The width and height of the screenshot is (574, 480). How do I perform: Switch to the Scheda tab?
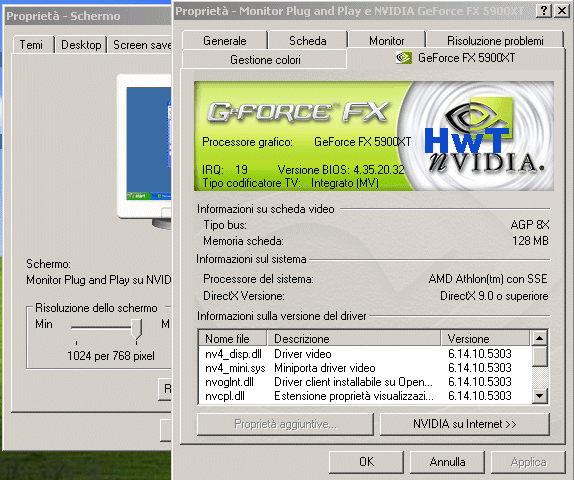point(308,40)
